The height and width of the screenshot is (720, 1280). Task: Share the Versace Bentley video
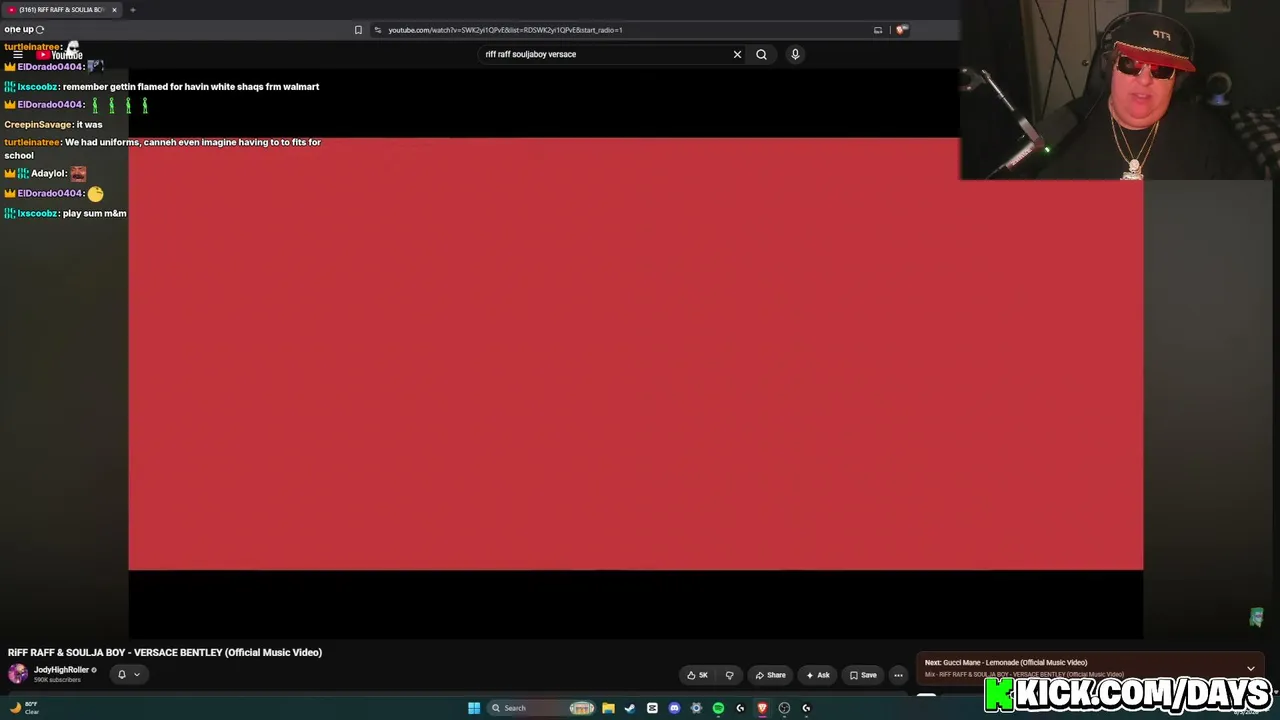(x=770, y=675)
